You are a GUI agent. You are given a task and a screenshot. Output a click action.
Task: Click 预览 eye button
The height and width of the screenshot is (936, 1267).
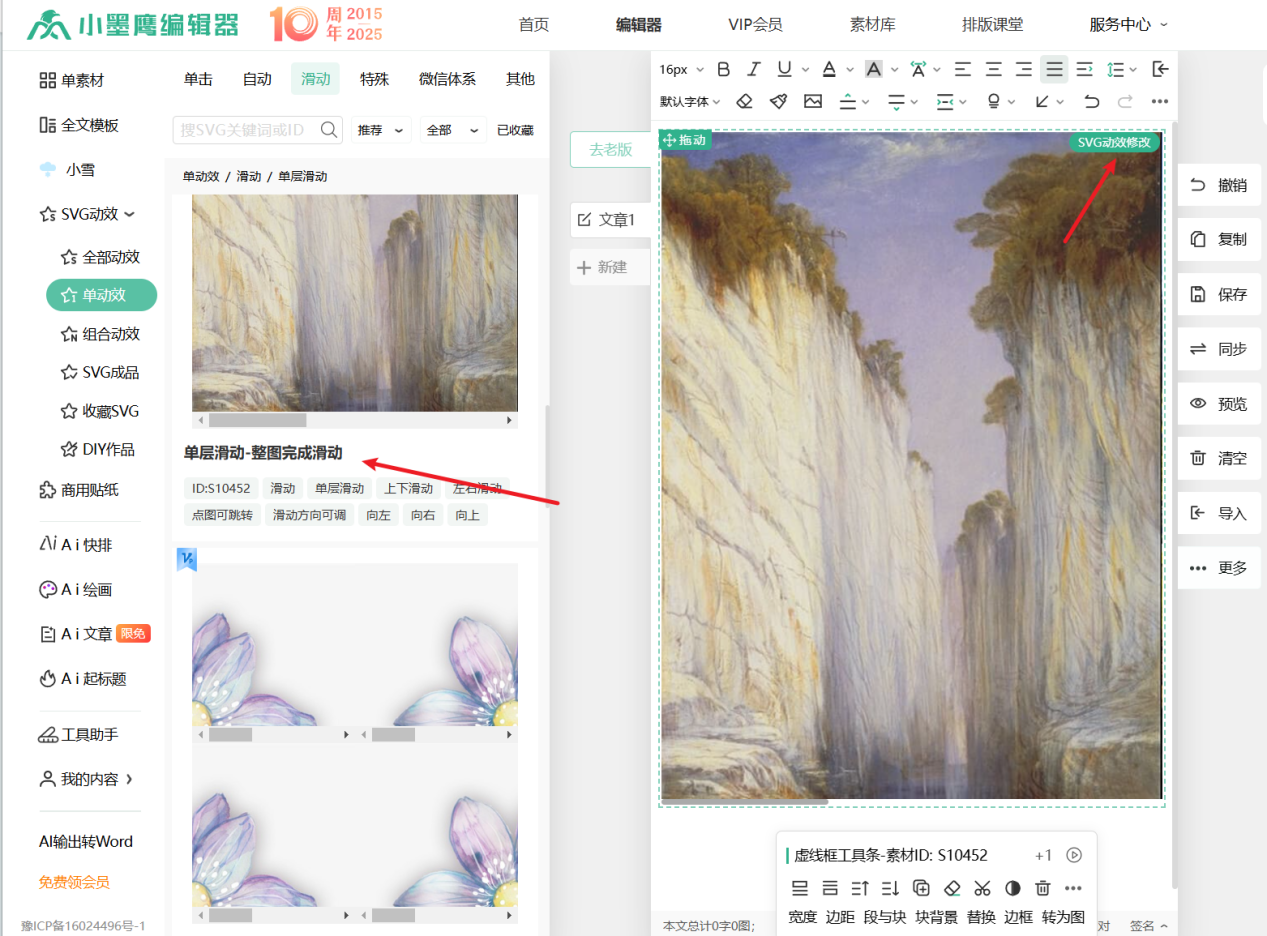click(1219, 404)
